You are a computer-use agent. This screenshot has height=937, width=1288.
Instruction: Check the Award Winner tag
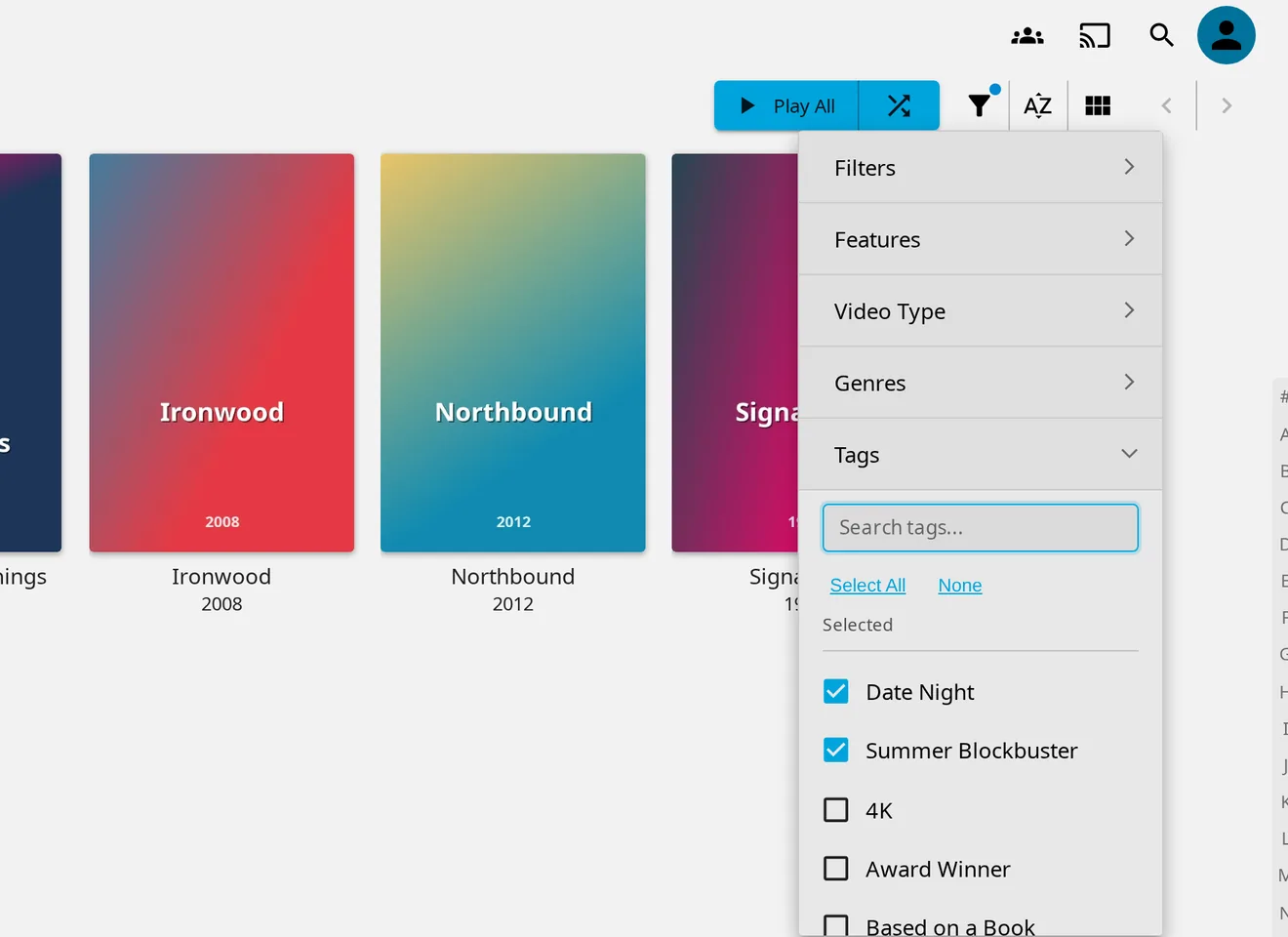tap(836, 869)
